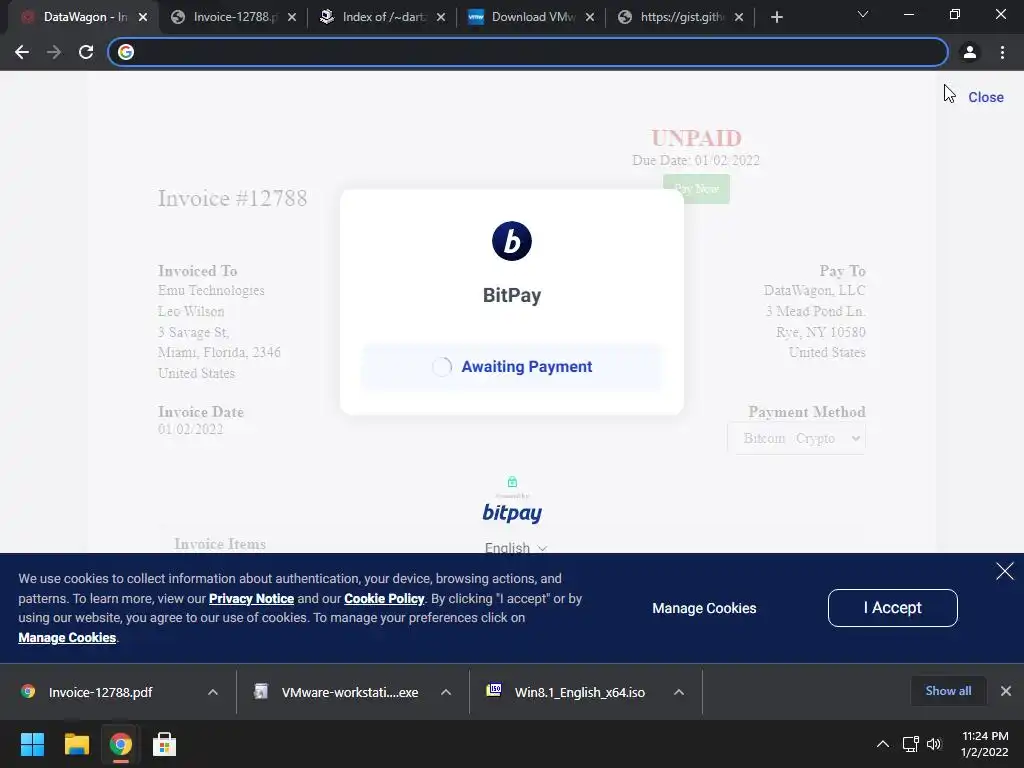Switch to the Index of /~dart tab

(x=383, y=17)
